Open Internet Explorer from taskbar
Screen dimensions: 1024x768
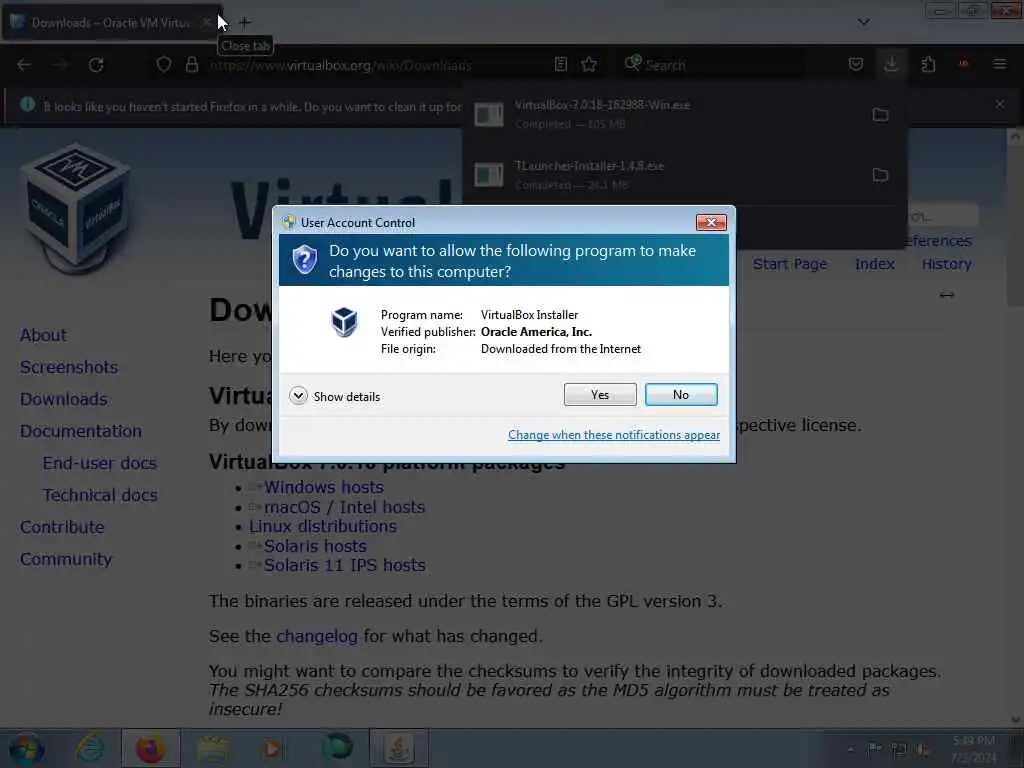pyautogui.click(x=89, y=748)
